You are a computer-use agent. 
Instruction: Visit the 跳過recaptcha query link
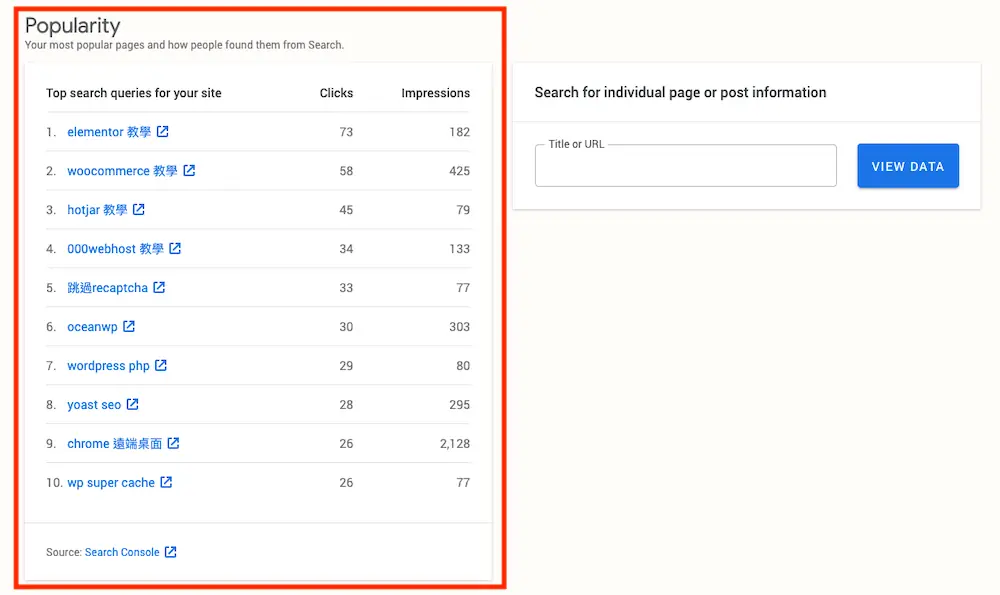[x=107, y=288]
